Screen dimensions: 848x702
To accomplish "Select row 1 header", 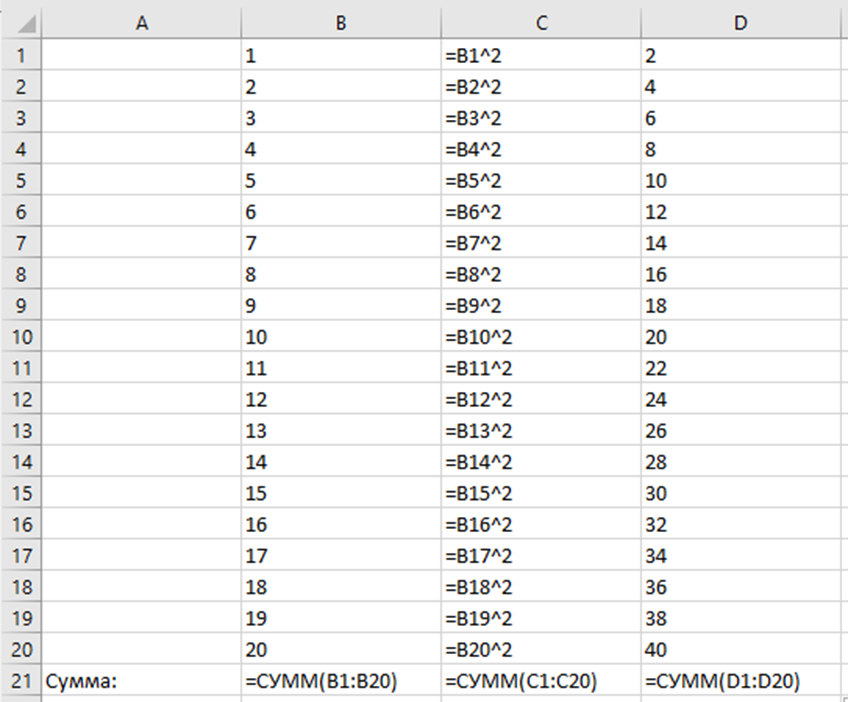I will pos(20,55).
